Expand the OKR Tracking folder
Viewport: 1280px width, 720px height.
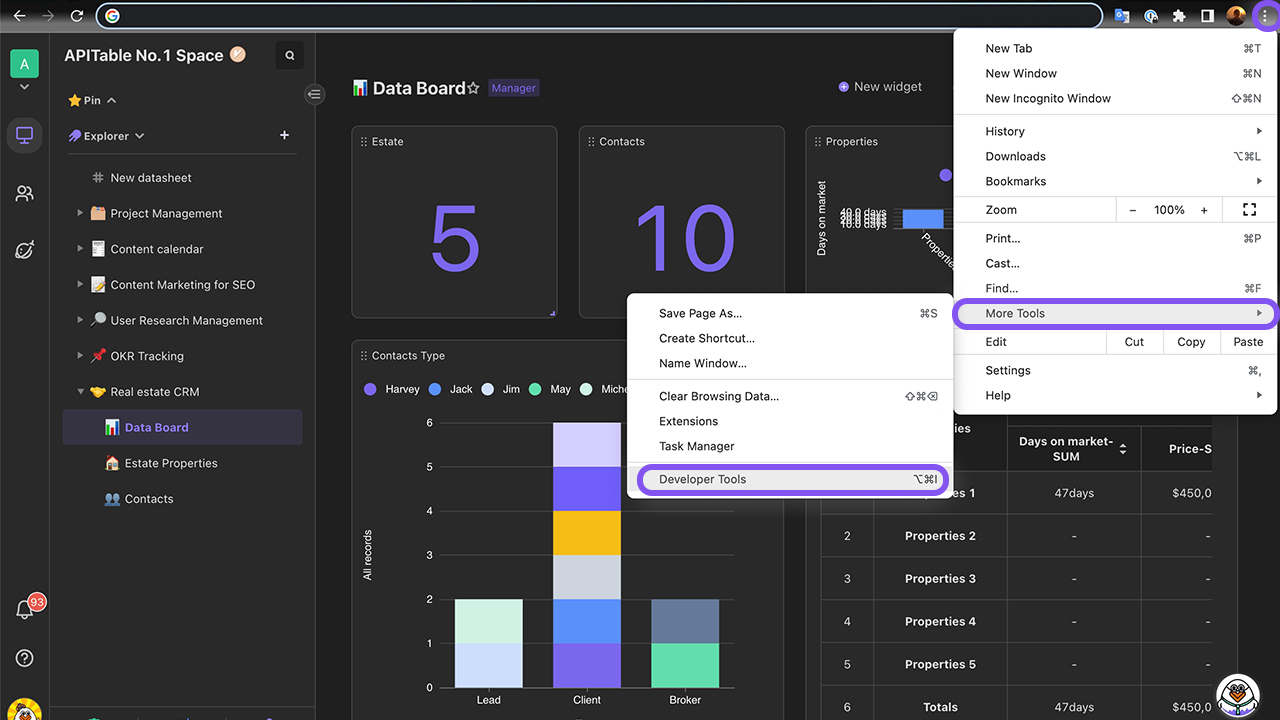[x=80, y=356]
